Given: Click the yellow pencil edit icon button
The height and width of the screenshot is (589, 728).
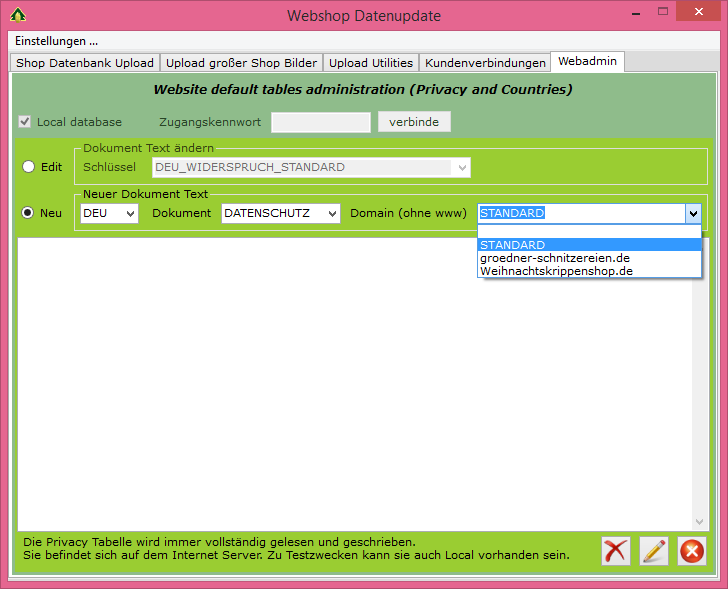Looking at the screenshot, I should [x=654, y=550].
